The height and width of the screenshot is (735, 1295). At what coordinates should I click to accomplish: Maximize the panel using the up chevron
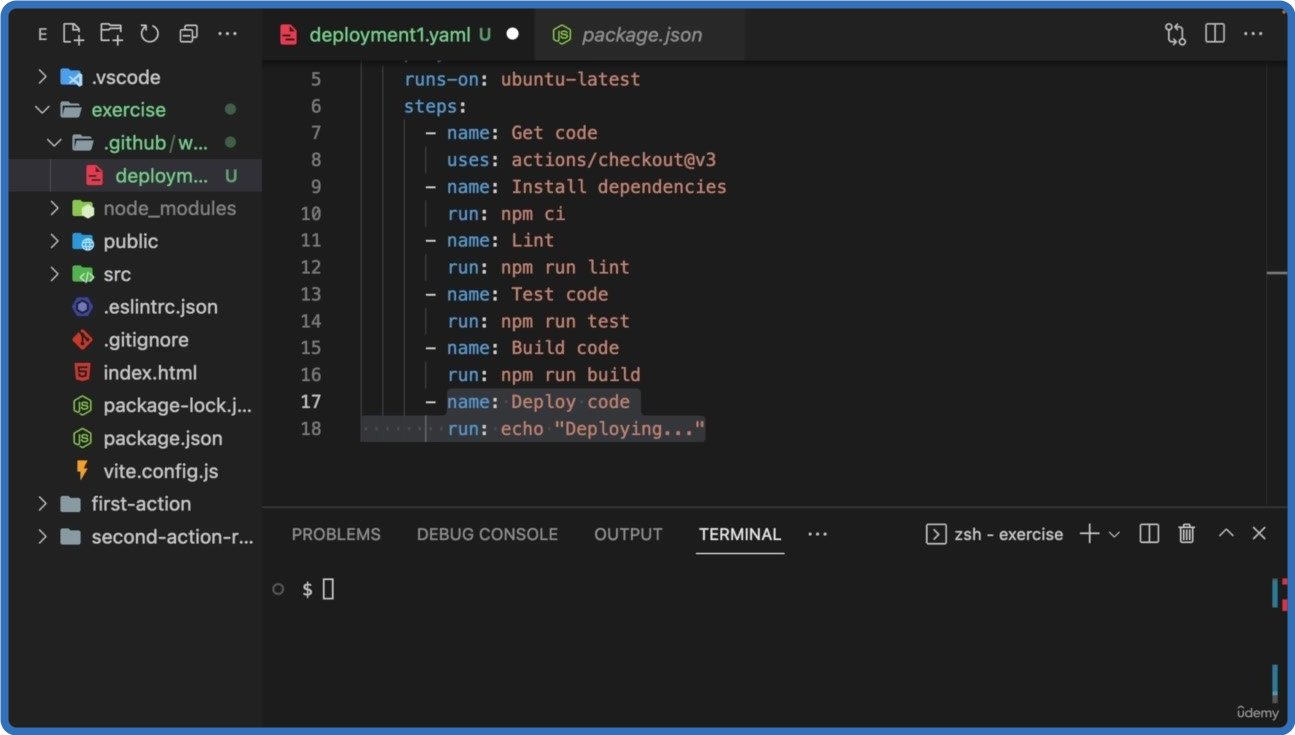pos(1225,534)
